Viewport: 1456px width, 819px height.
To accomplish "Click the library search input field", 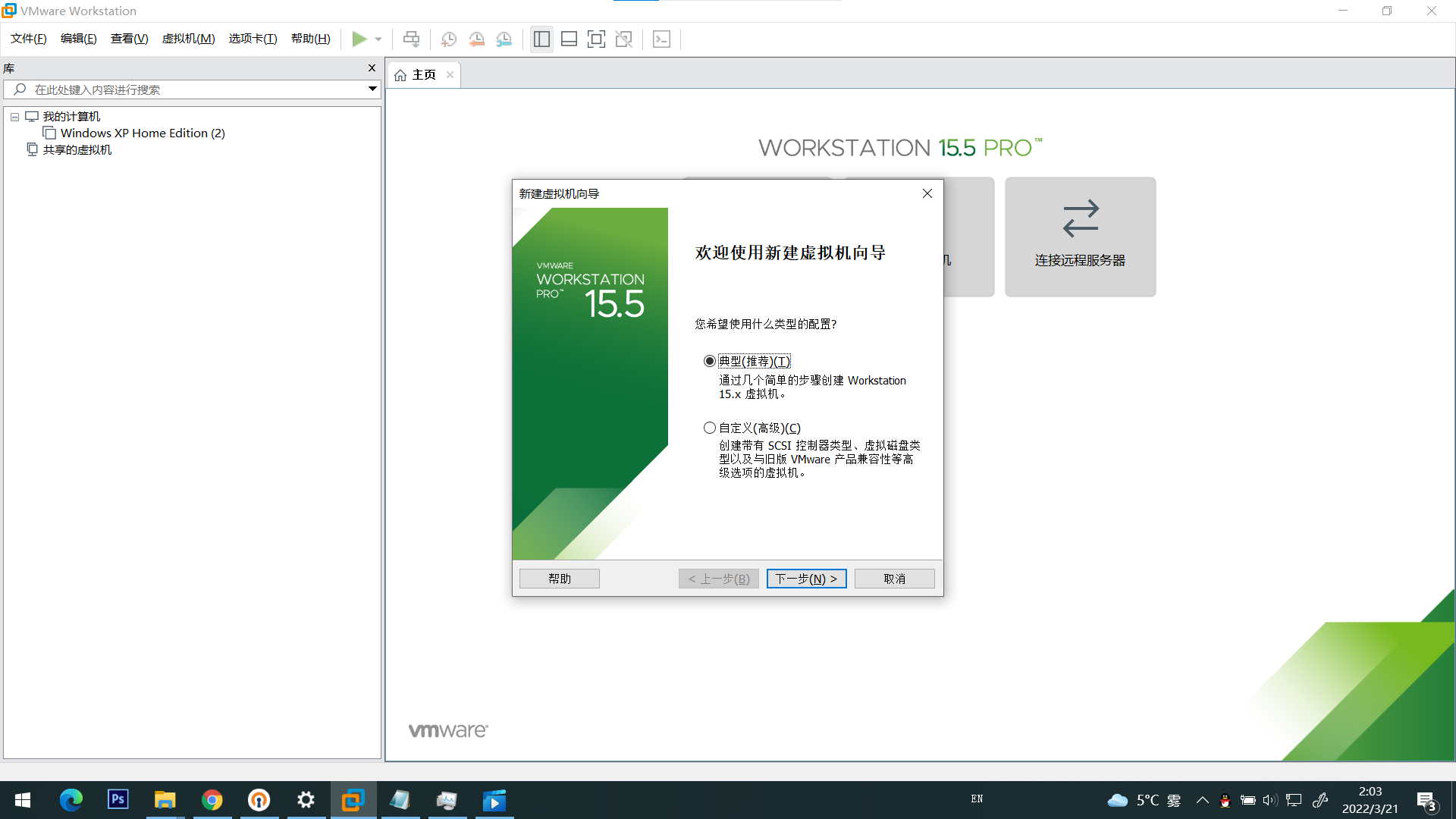I will click(190, 89).
